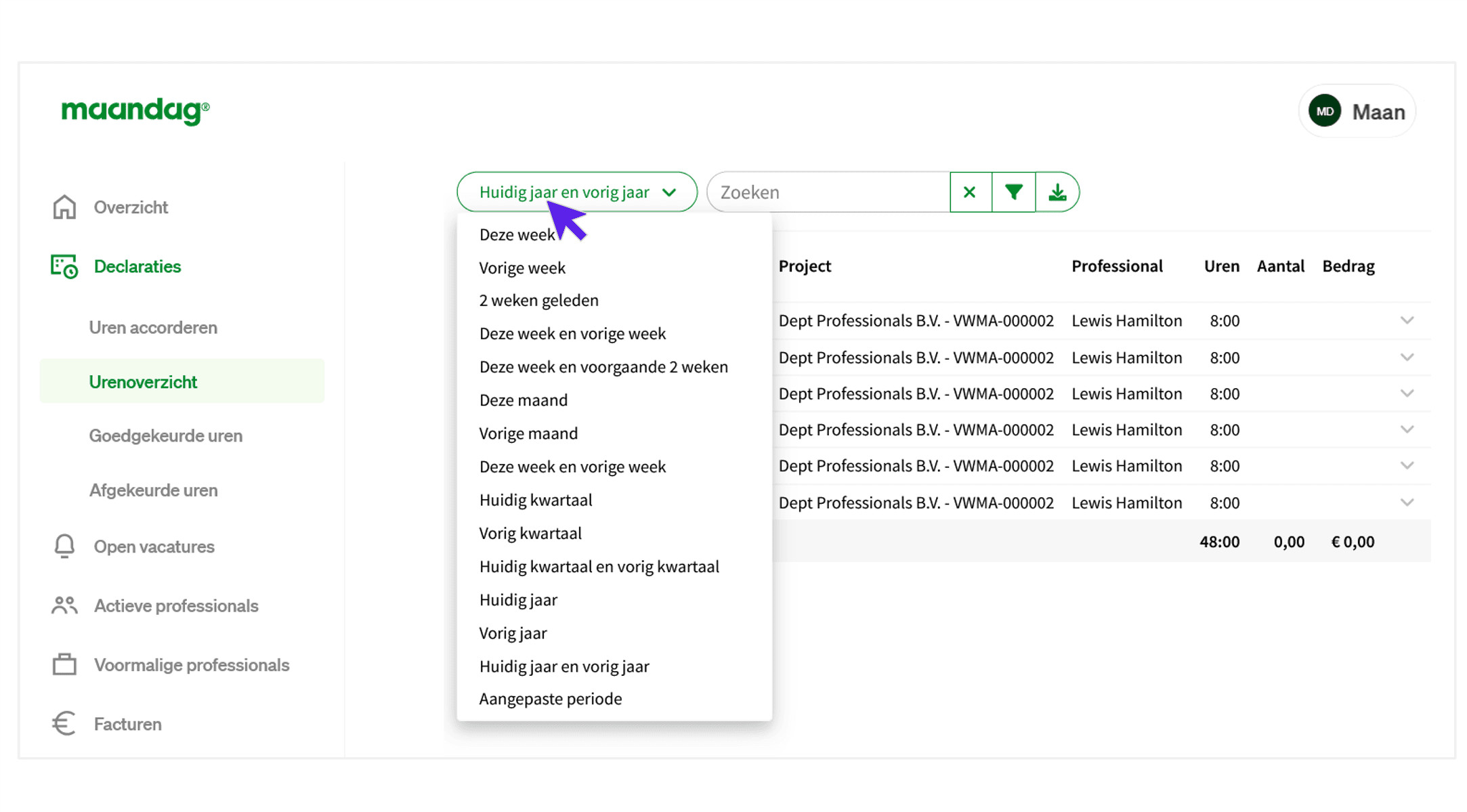
Task: Click the briefcase icon for Voormalige professionals
Action: point(64,664)
